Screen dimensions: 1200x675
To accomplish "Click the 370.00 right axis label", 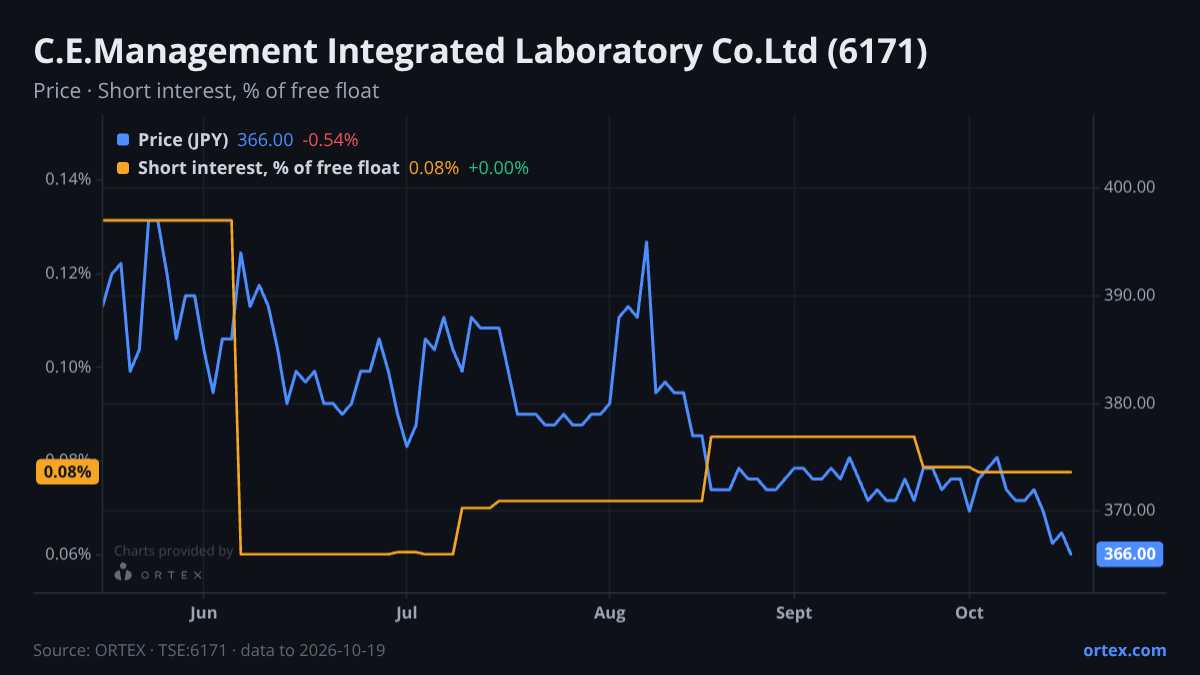I will pyautogui.click(x=1130, y=510).
